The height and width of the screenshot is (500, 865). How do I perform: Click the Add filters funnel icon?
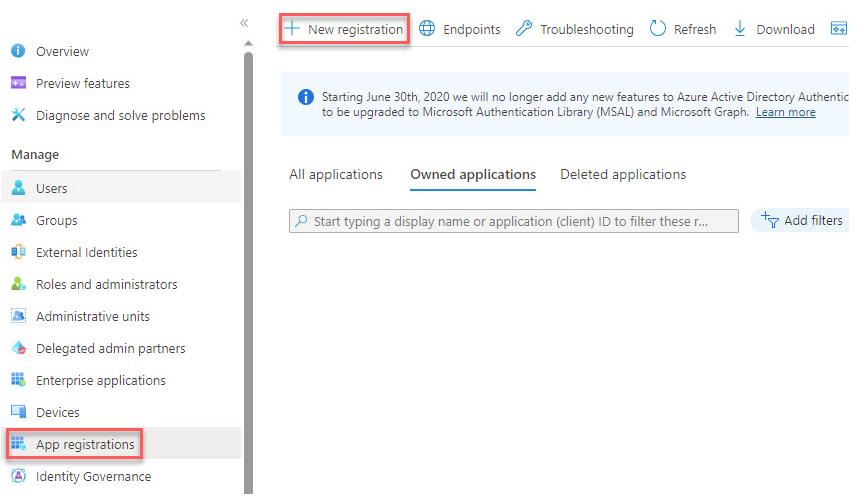click(770, 220)
